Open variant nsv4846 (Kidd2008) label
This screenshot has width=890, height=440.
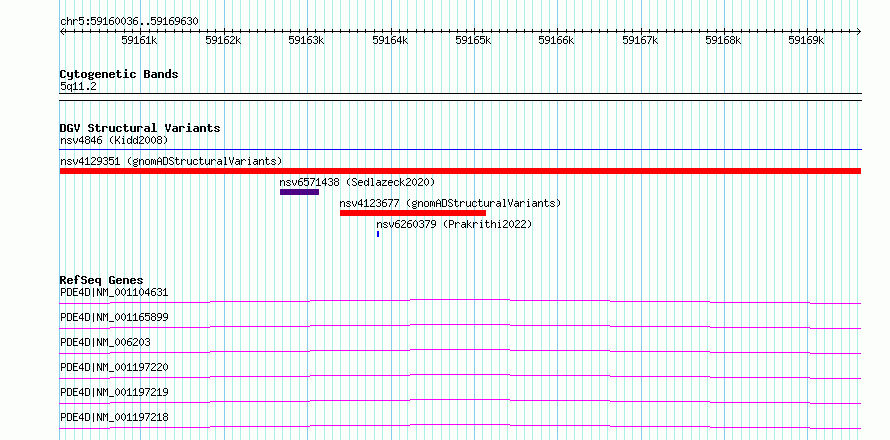pyautogui.click(x=114, y=140)
